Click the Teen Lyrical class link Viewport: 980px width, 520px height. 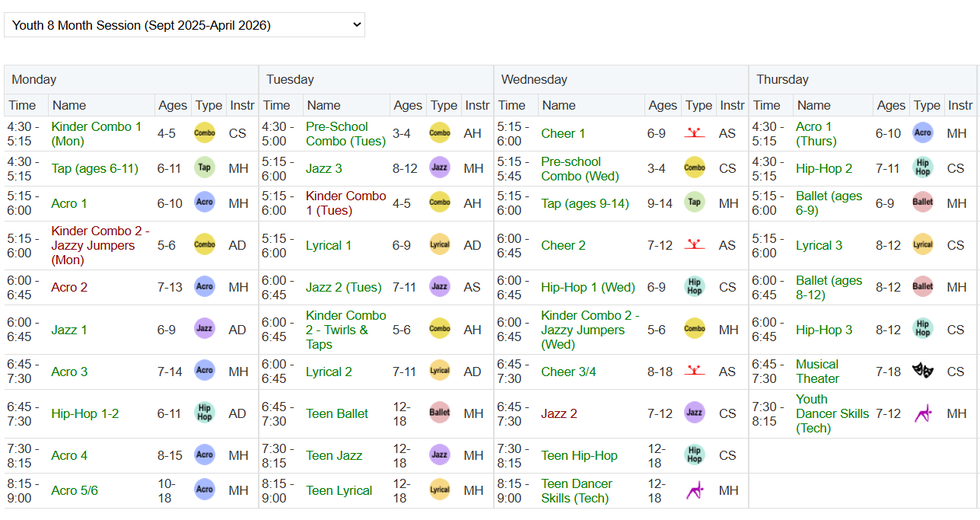(339, 491)
